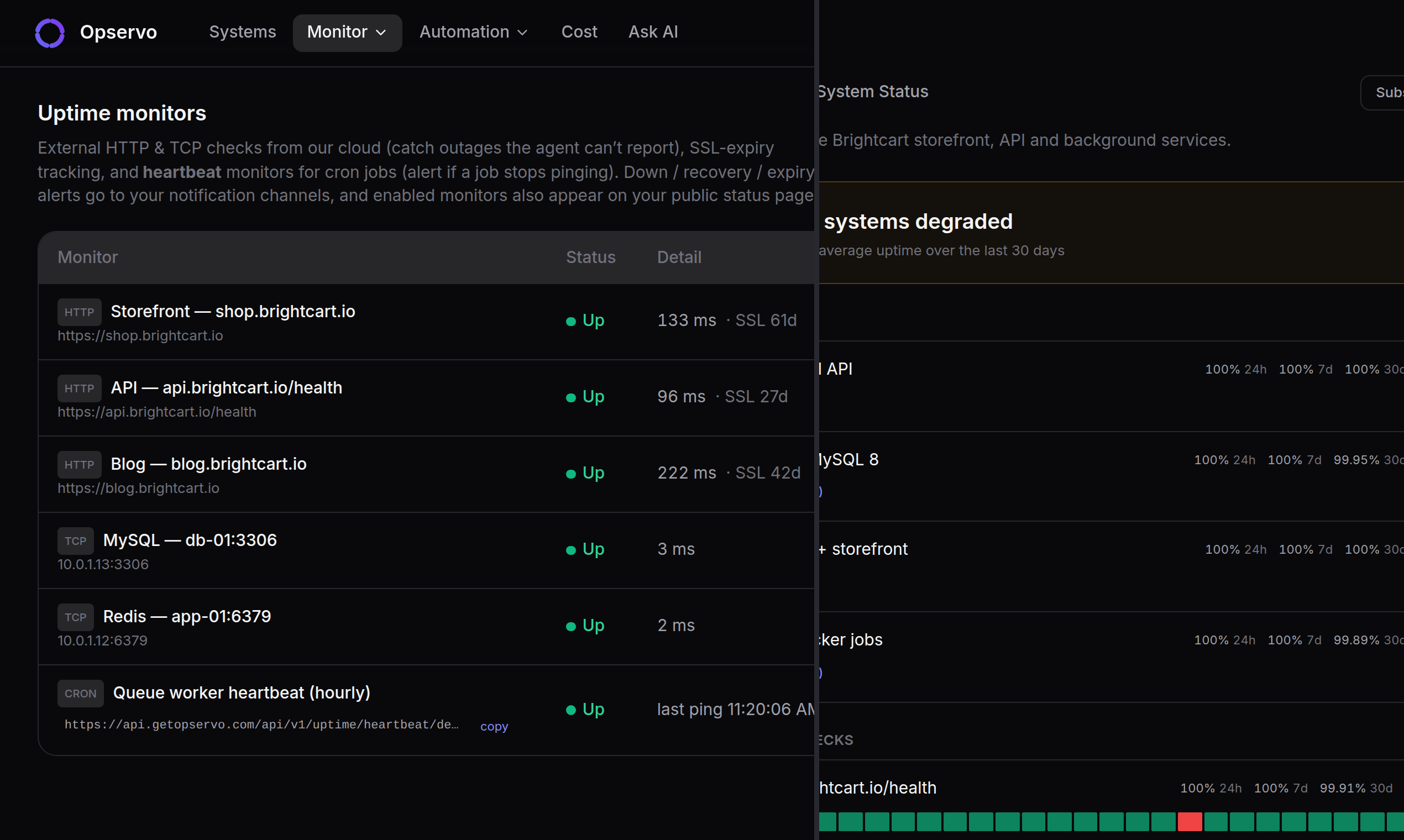The width and height of the screenshot is (1404, 840).
Task: Select the Redis app-01:6379 monitor name
Action: pyautogui.click(x=187, y=616)
